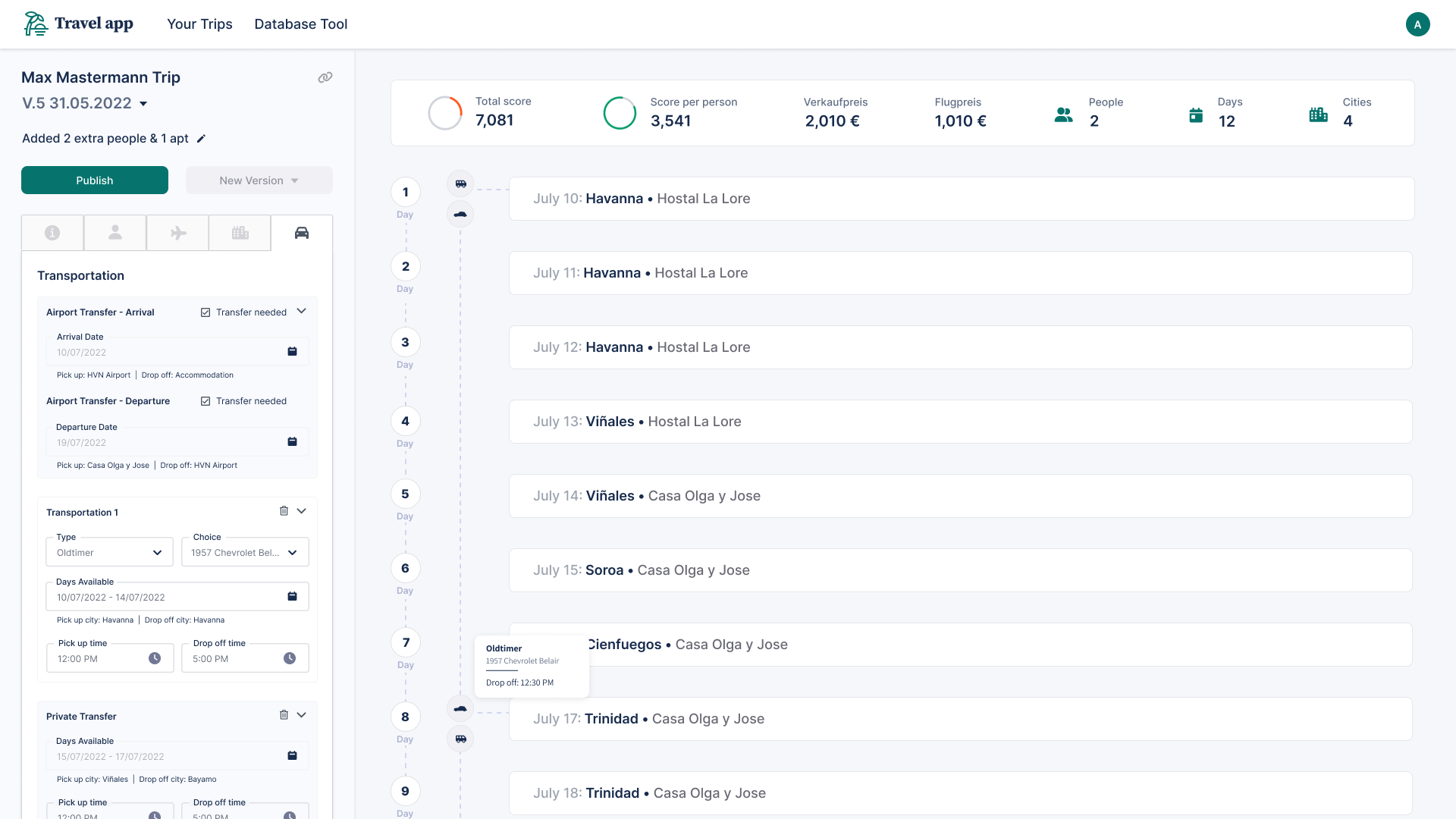Toggle Arrival Transfer needed checkbox
The width and height of the screenshot is (1456, 819).
click(x=206, y=312)
